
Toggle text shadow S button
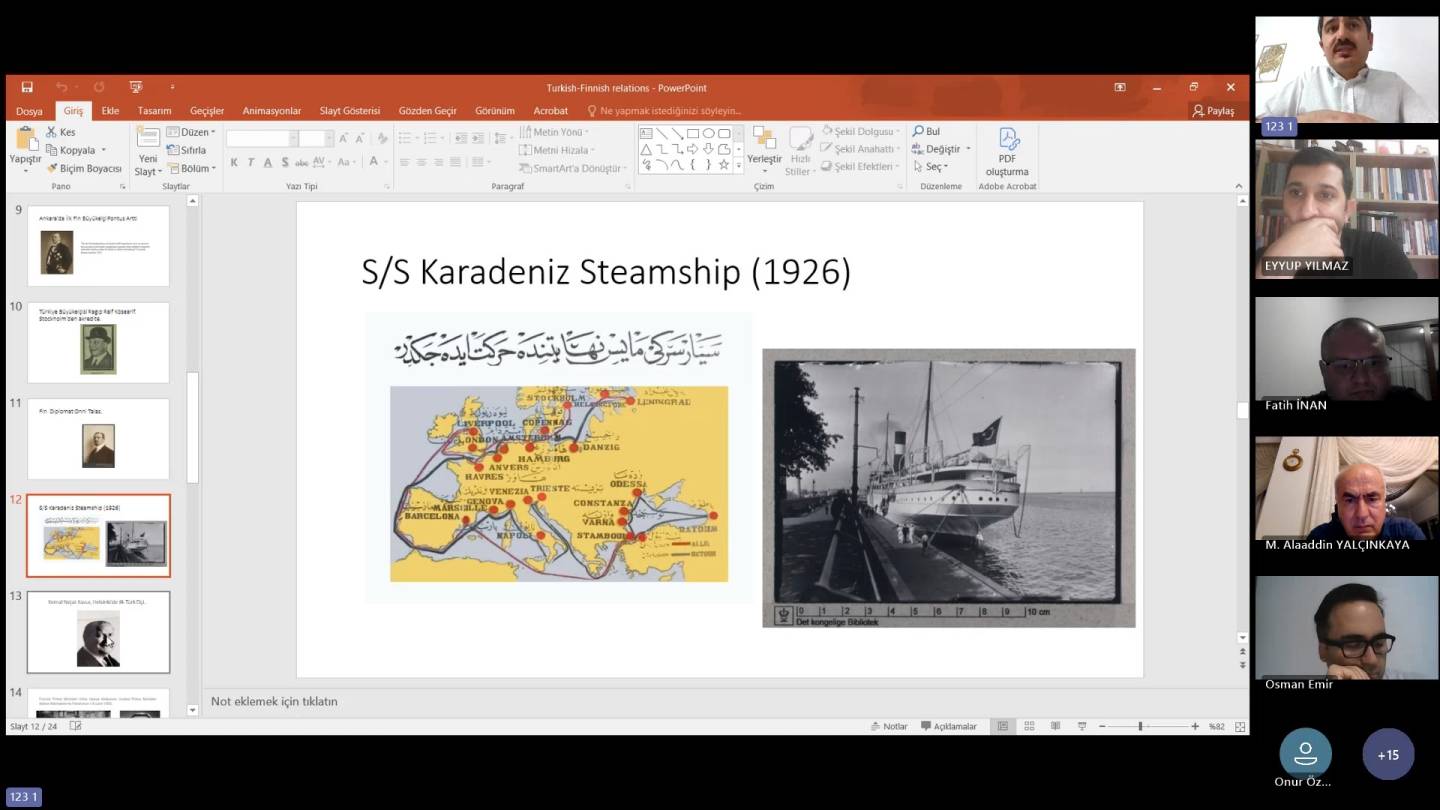(285, 162)
